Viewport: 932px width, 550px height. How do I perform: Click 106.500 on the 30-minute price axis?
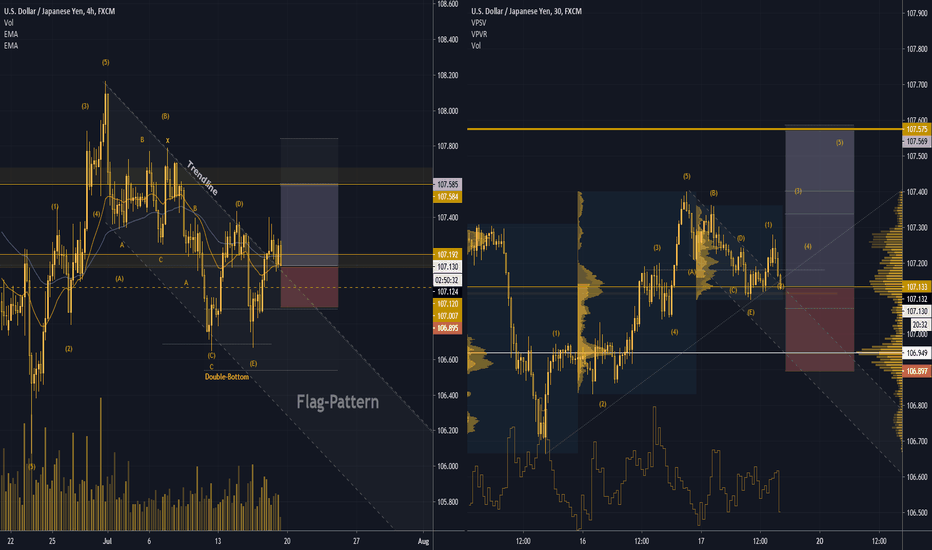click(x=917, y=513)
